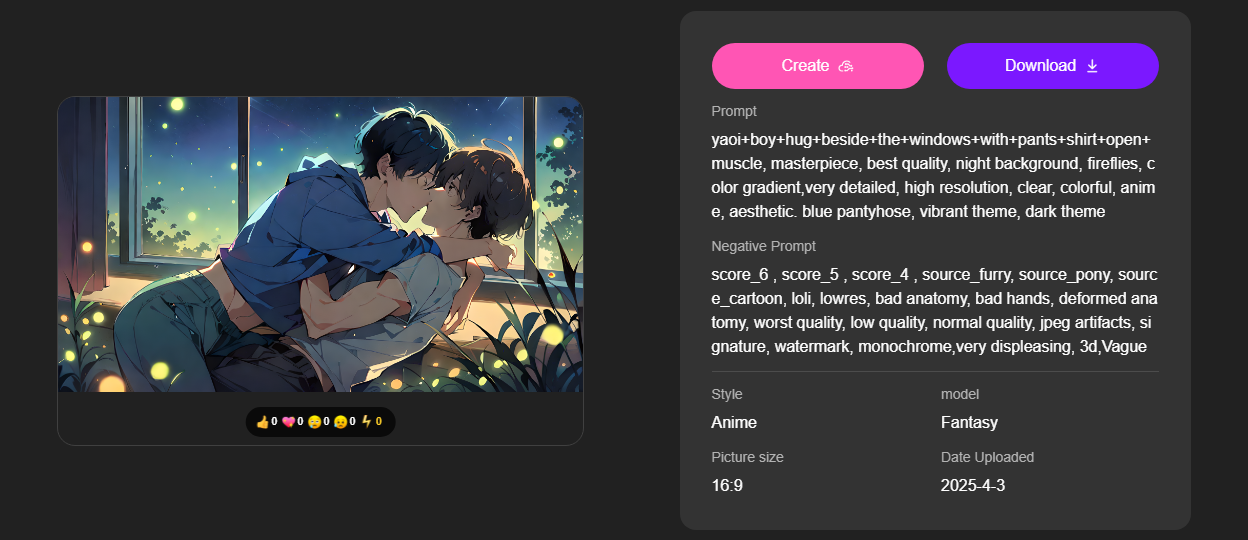1248x540 pixels.
Task: Click the "Date Uploaded" label
Action: (987, 457)
